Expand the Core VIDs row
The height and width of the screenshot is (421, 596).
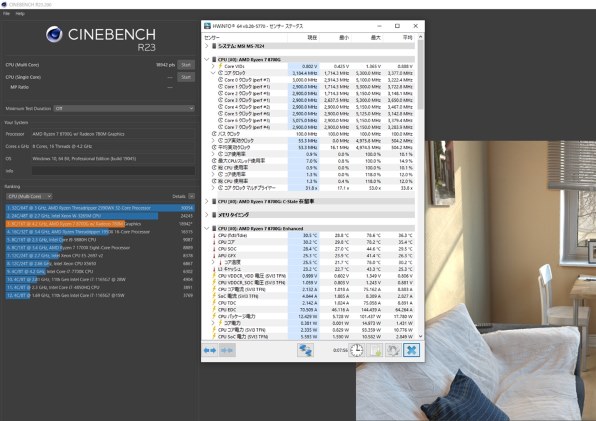(213, 66)
